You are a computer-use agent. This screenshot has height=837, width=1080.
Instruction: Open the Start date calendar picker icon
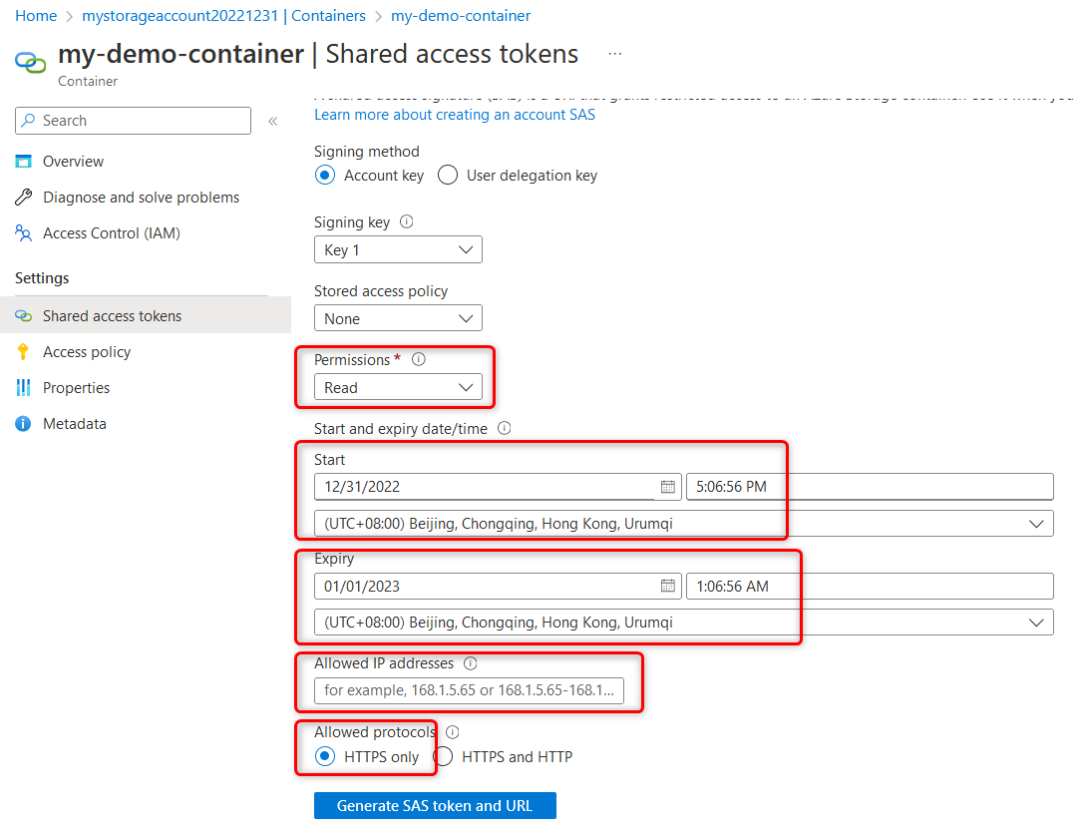point(667,487)
